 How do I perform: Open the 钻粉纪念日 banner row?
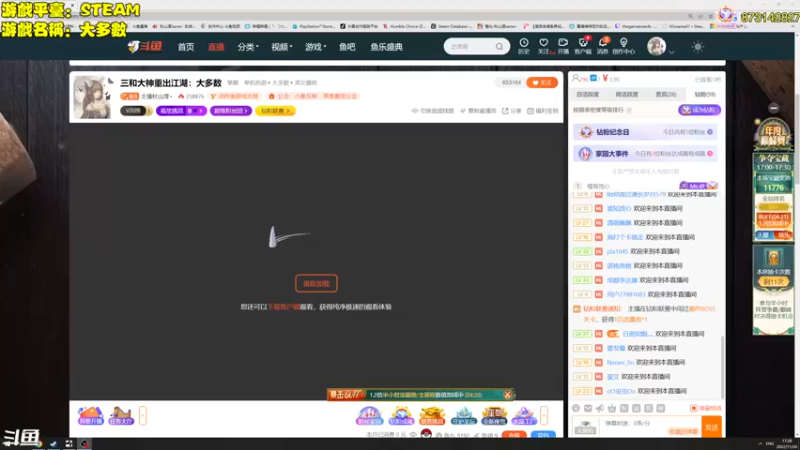point(645,132)
